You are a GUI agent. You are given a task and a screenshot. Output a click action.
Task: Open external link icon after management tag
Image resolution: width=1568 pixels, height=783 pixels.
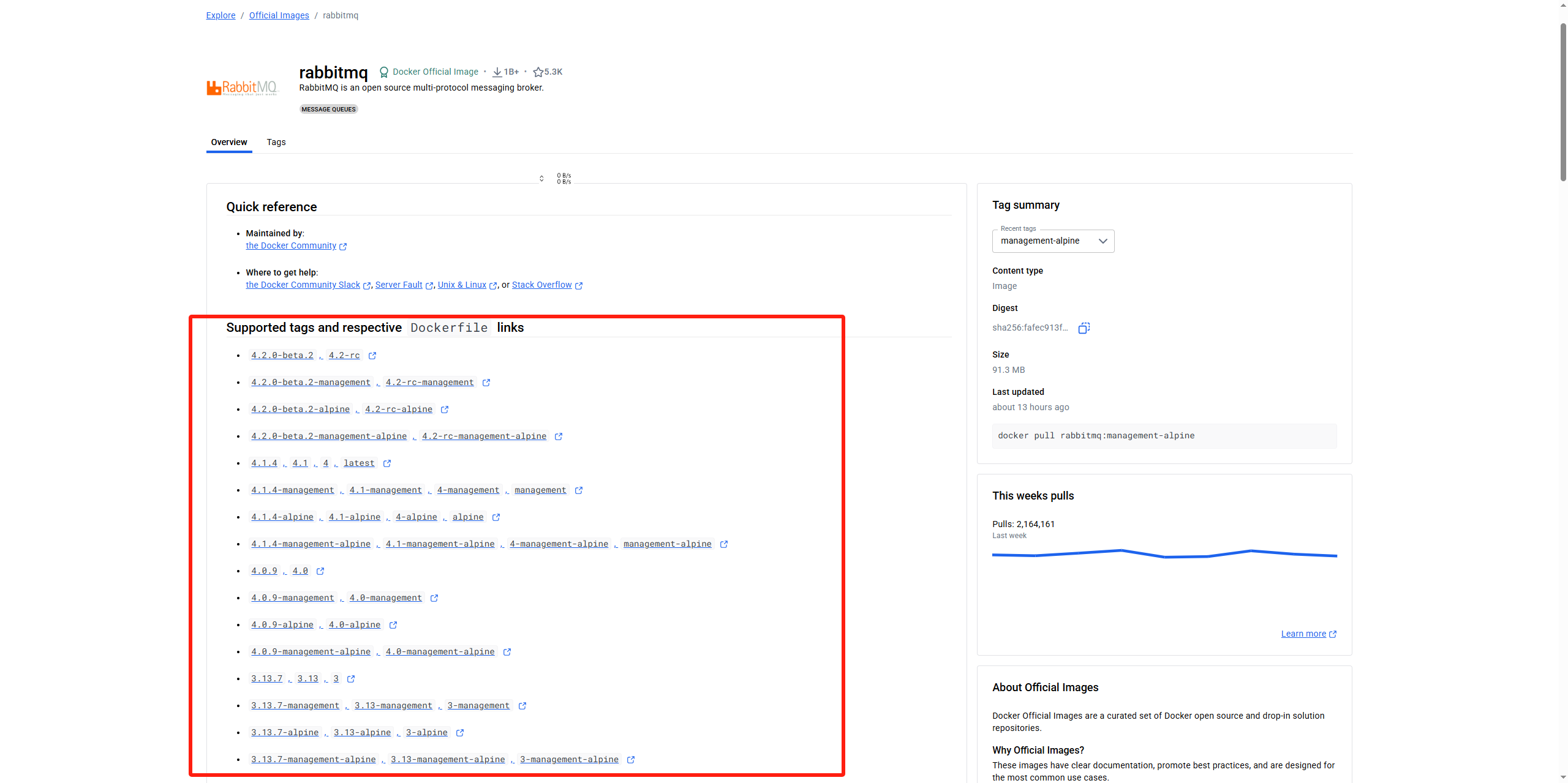[579, 490]
